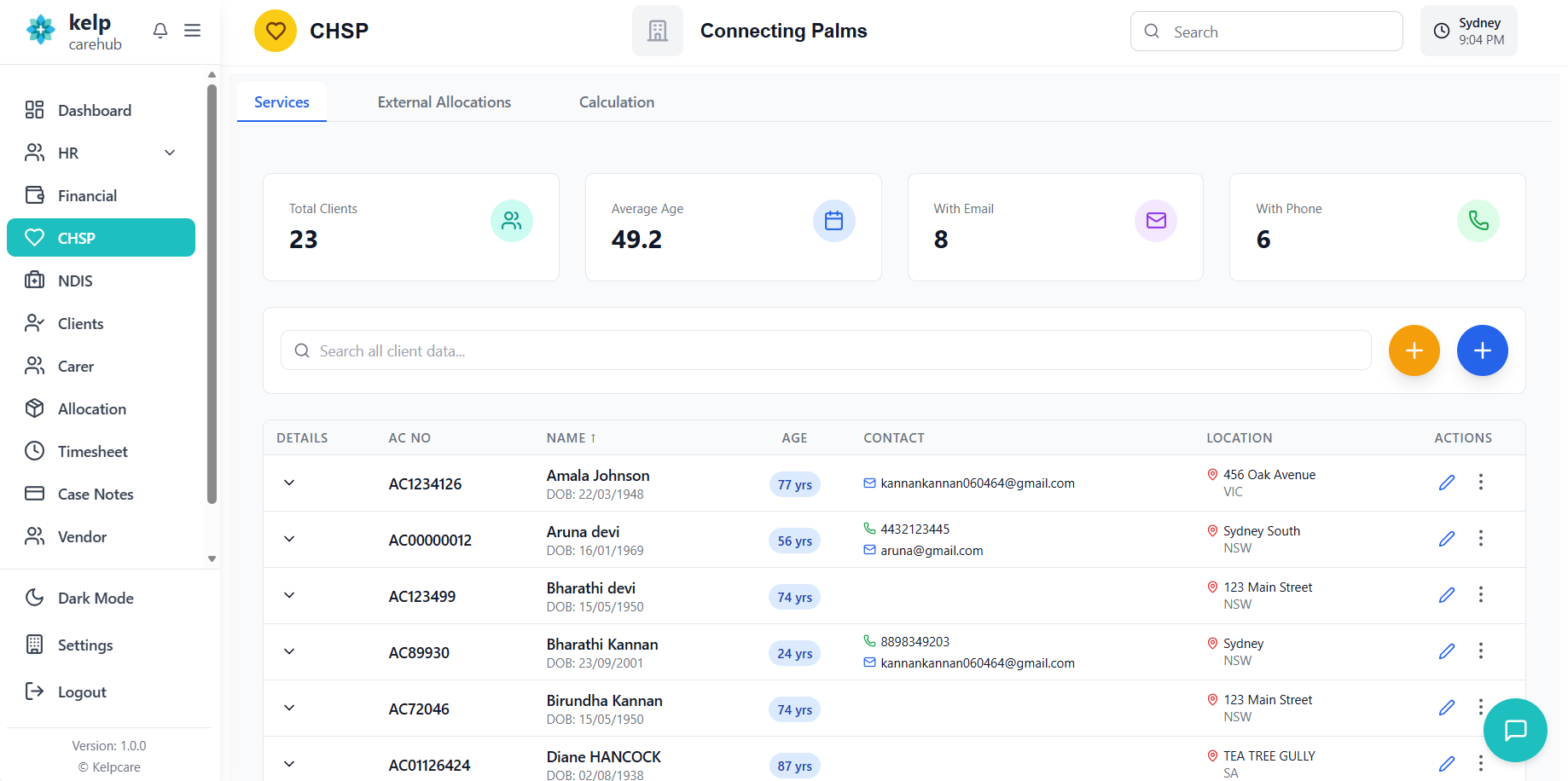Screen dimensions: 1568x781
Task: Click Logout in the sidebar
Action: pos(81,692)
